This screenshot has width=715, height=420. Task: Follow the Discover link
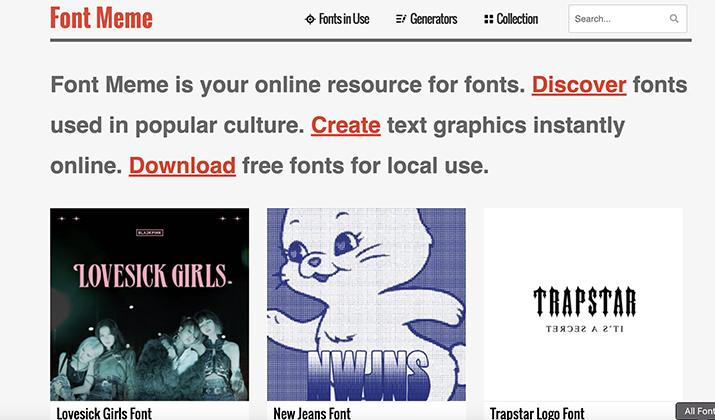tap(579, 85)
